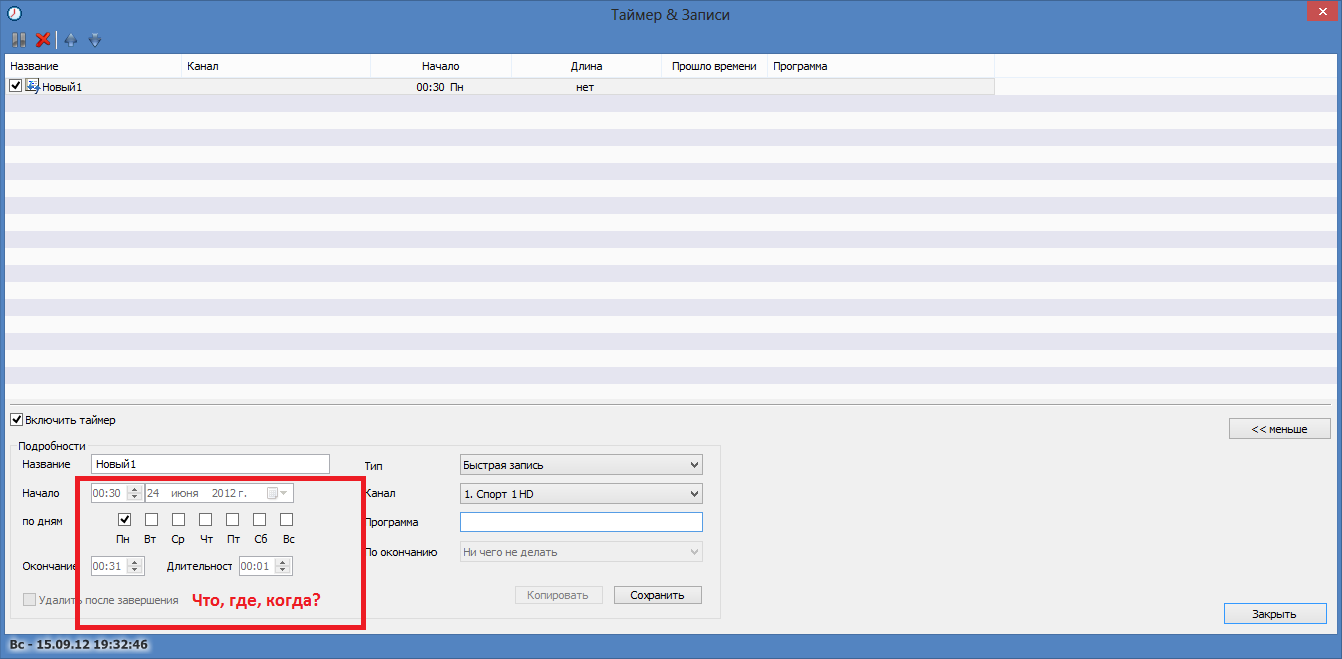Screen dimensions: 1342x659
Task: Sort by the Канал column header
Action: click(x=276, y=66)
